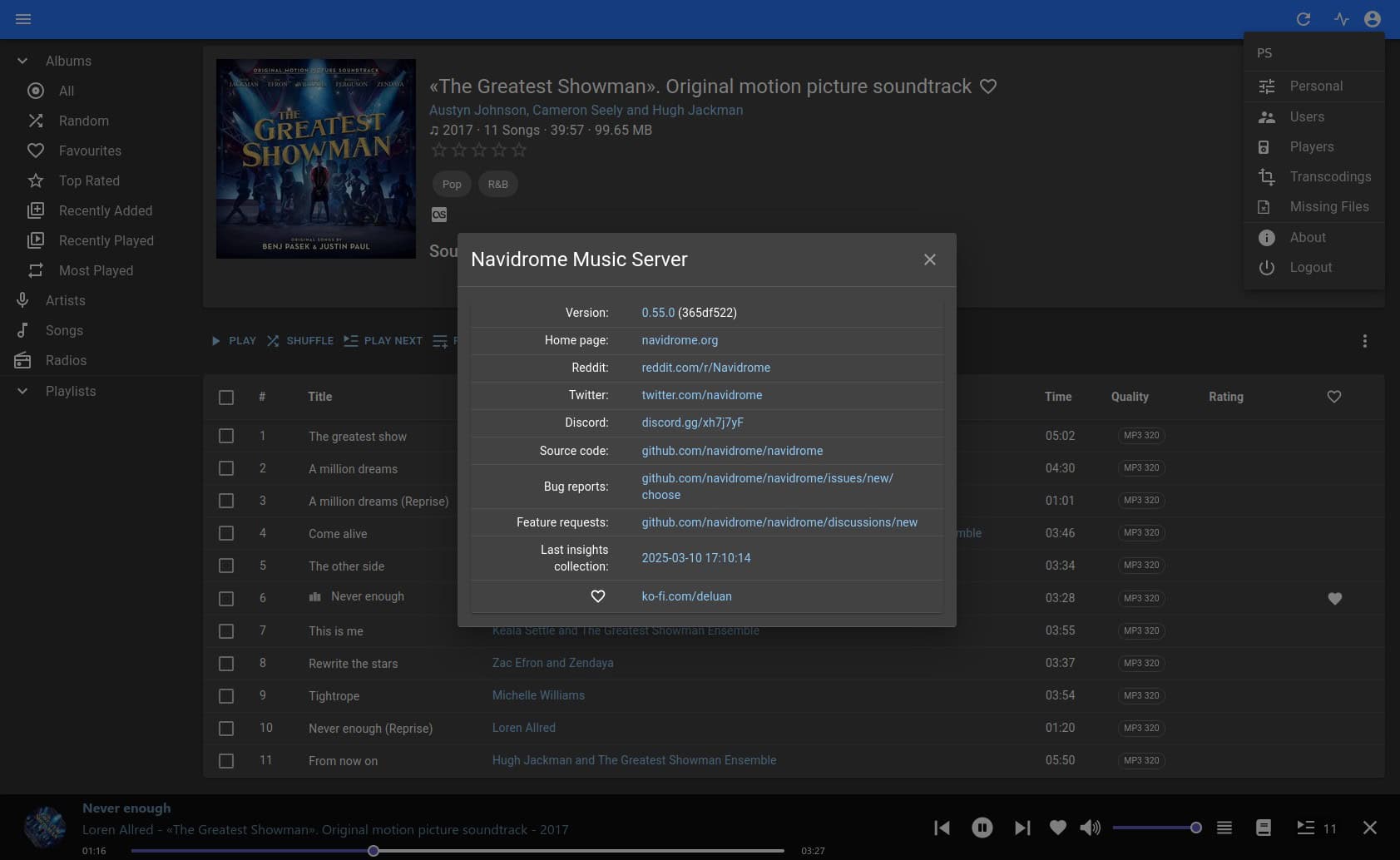The width and height of the screenshot is (1400, 860).
Task: Click the activity monitor icon in the header
Action: (1341, 19)
